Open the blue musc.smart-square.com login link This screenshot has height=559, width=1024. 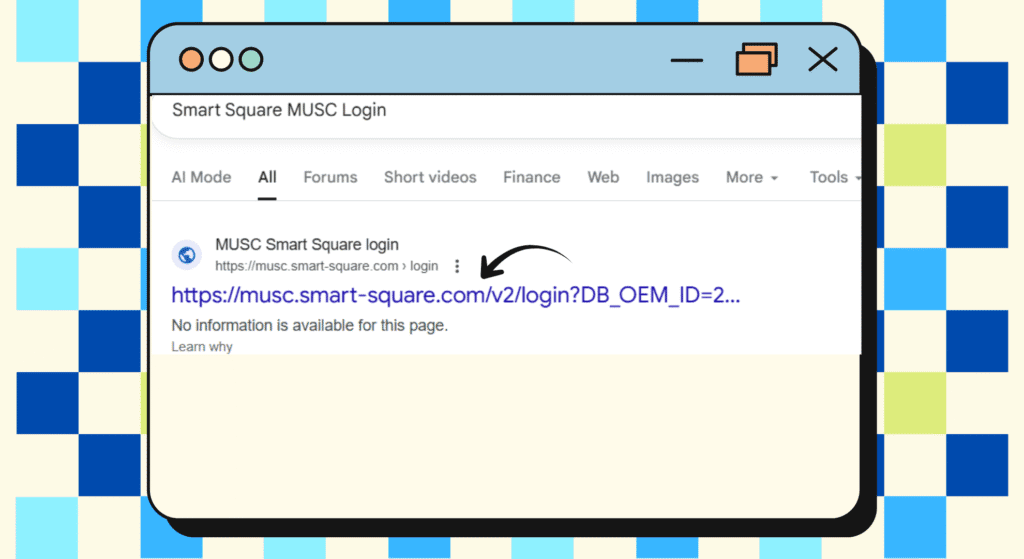[x=455, y=295]
